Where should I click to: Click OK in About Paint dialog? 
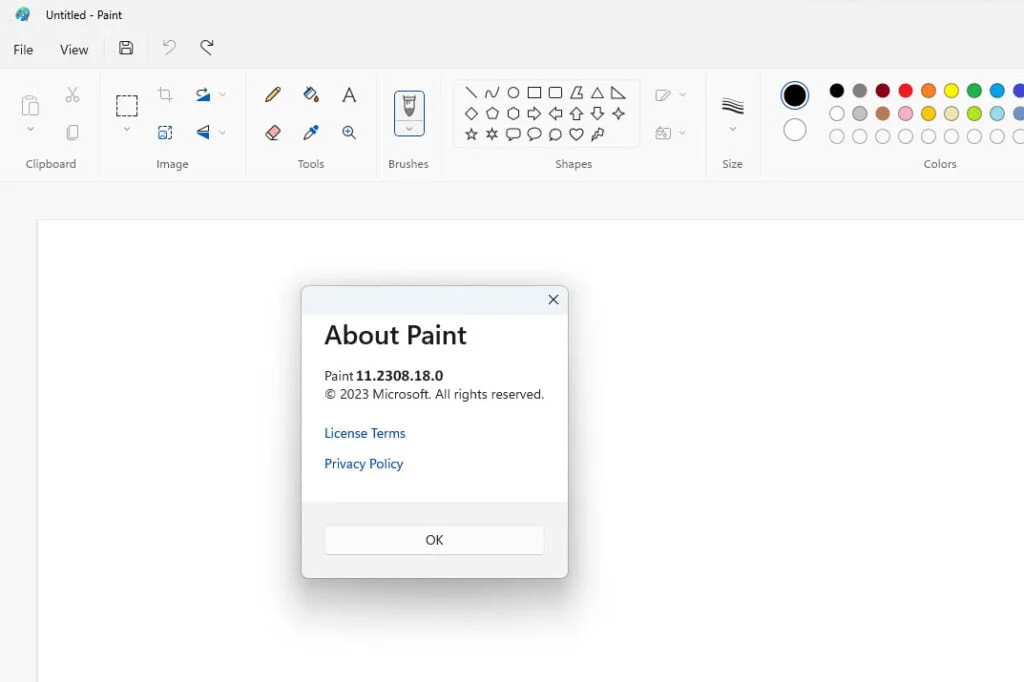coord(434,540)
